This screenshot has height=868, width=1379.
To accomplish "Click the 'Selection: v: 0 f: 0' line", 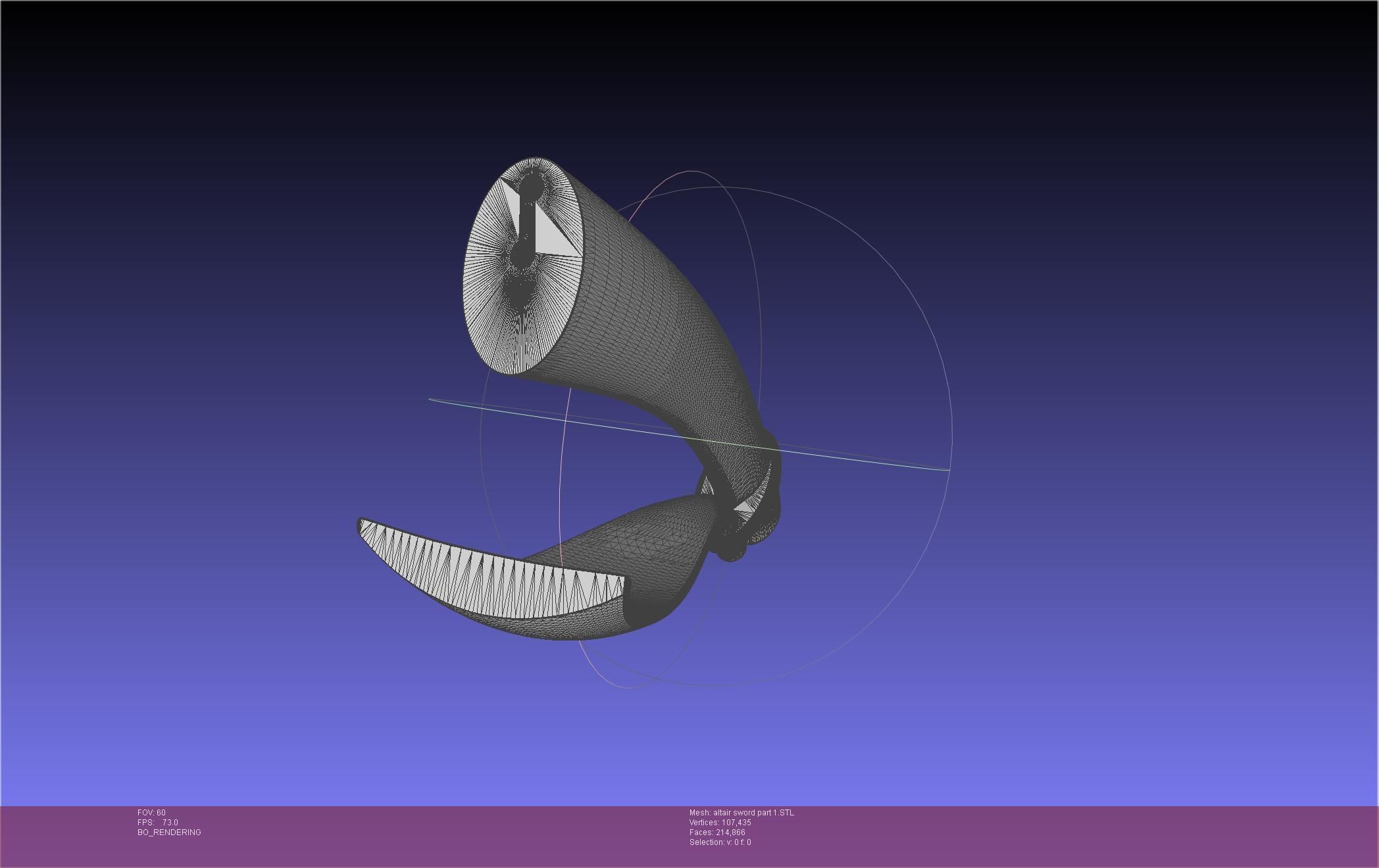I will [x=720, y=842].
